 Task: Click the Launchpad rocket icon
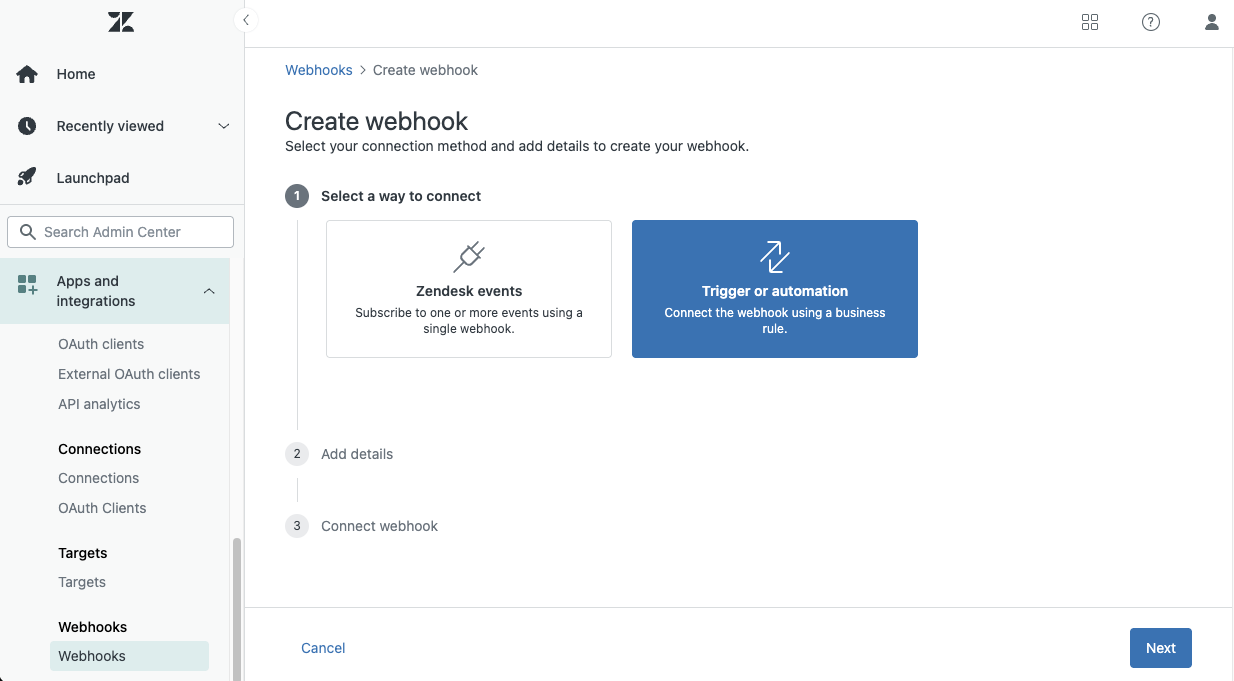27,178
